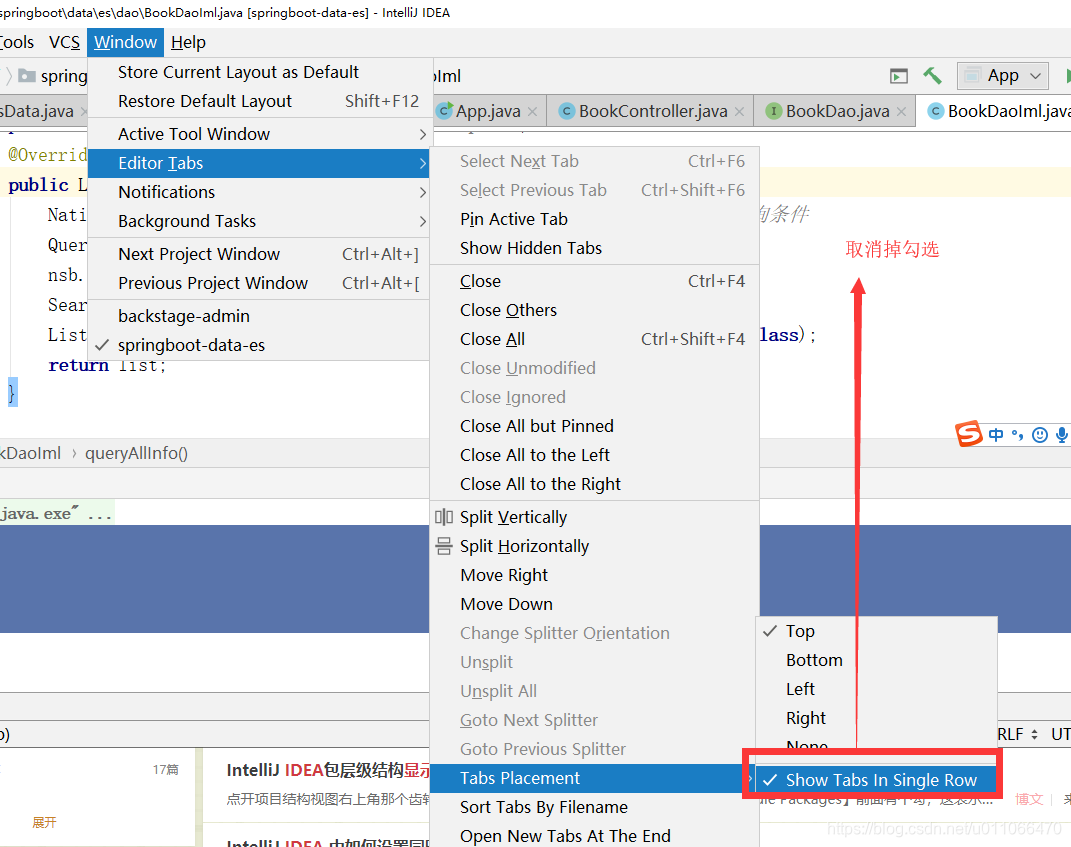The height and width of the screenshot is (847, 1071).
Task: Switch to backstage-admin project window
Action: 260,316
